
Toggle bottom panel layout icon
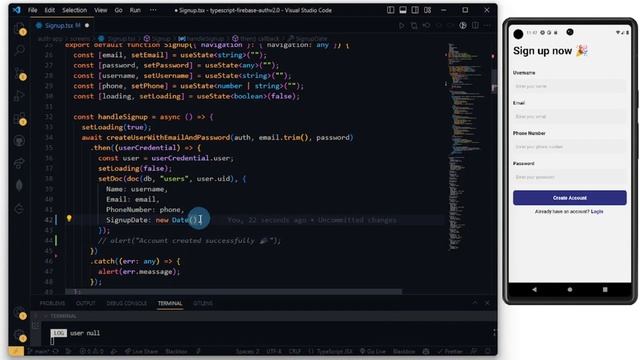tap(403, 10)
